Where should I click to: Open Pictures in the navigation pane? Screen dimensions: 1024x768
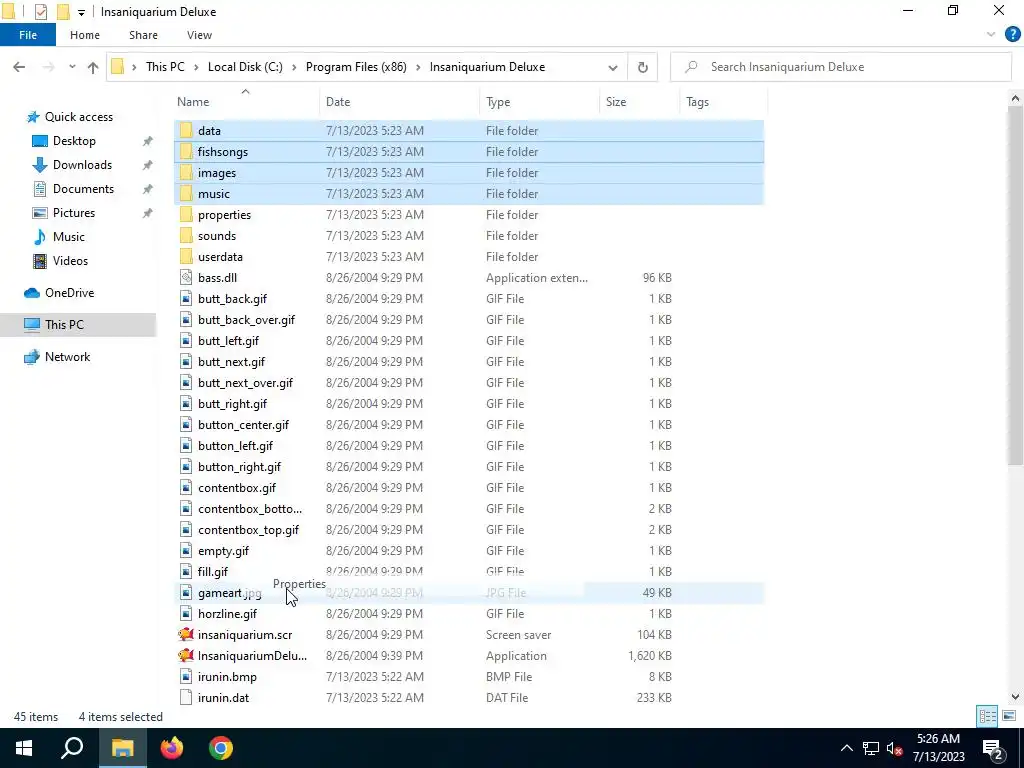click(74, 213)
